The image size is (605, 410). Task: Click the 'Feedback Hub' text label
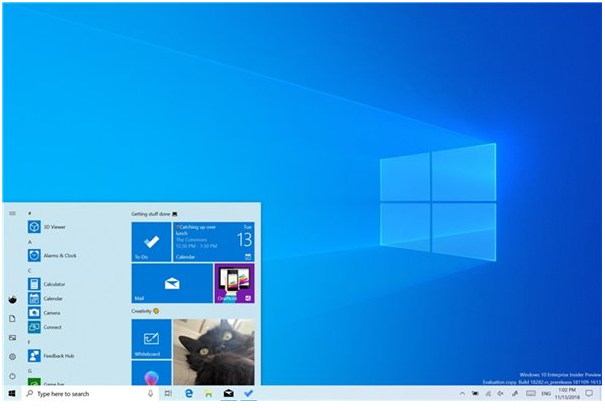coord(59,356)
